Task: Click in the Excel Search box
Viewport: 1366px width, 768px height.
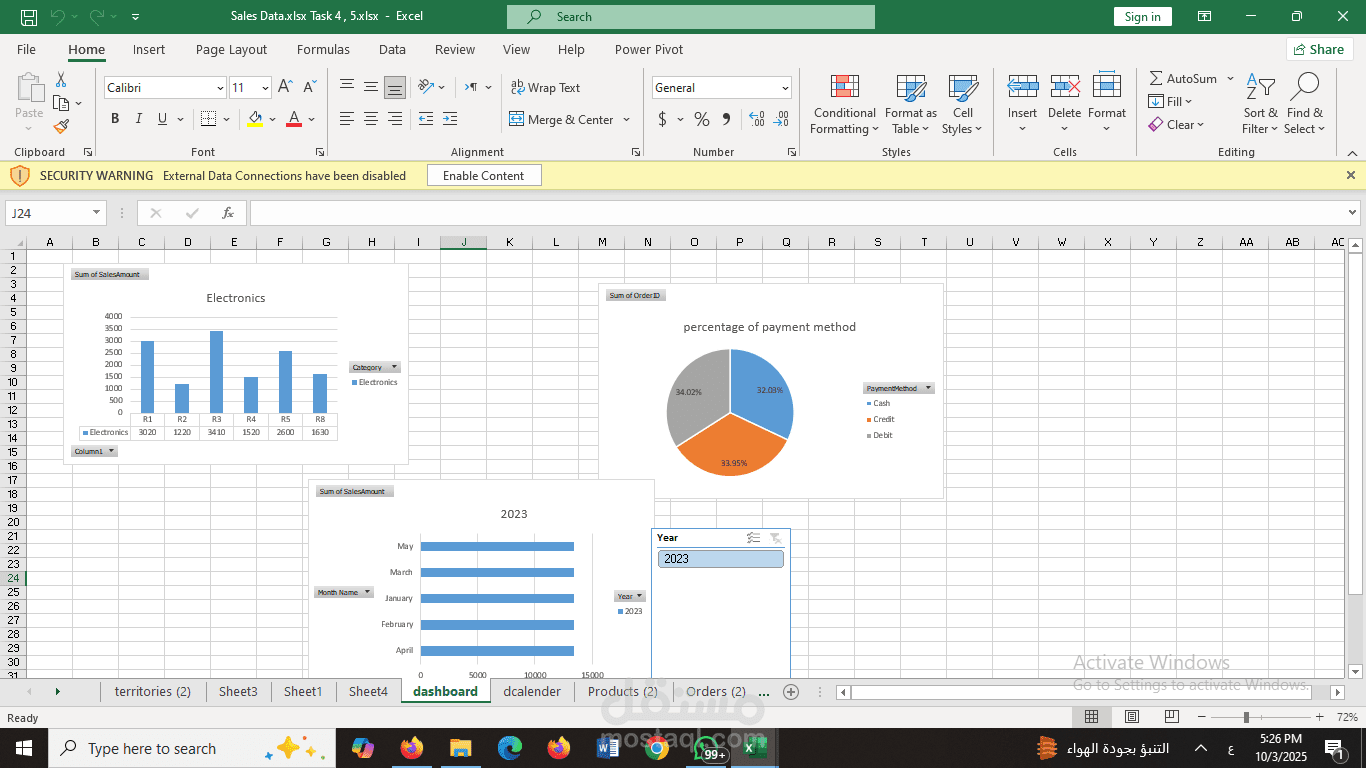Action: (691, 17)
